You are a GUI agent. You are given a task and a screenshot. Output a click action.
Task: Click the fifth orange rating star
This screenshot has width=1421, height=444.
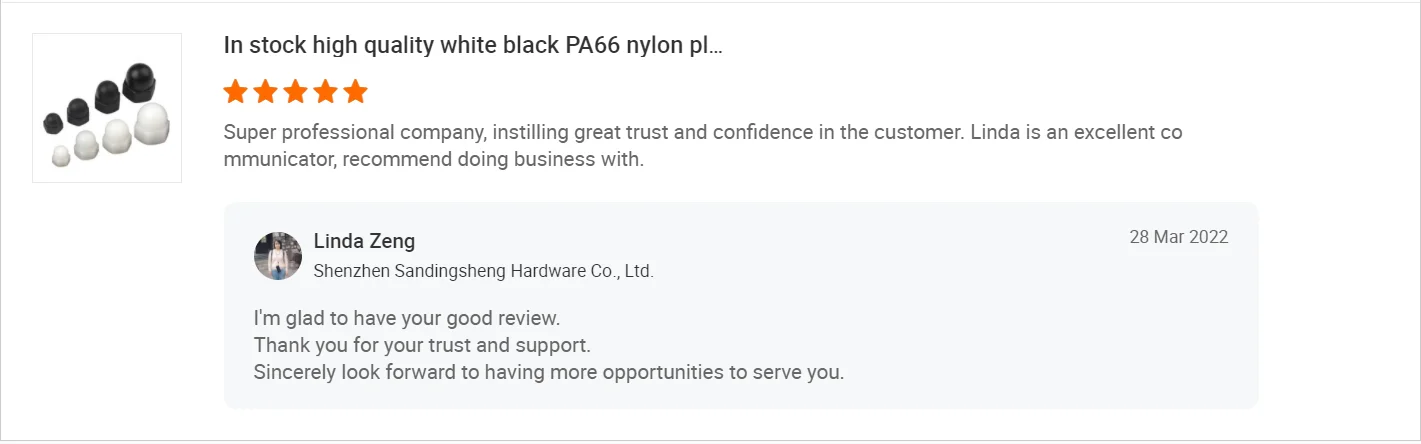coord(355,93)
